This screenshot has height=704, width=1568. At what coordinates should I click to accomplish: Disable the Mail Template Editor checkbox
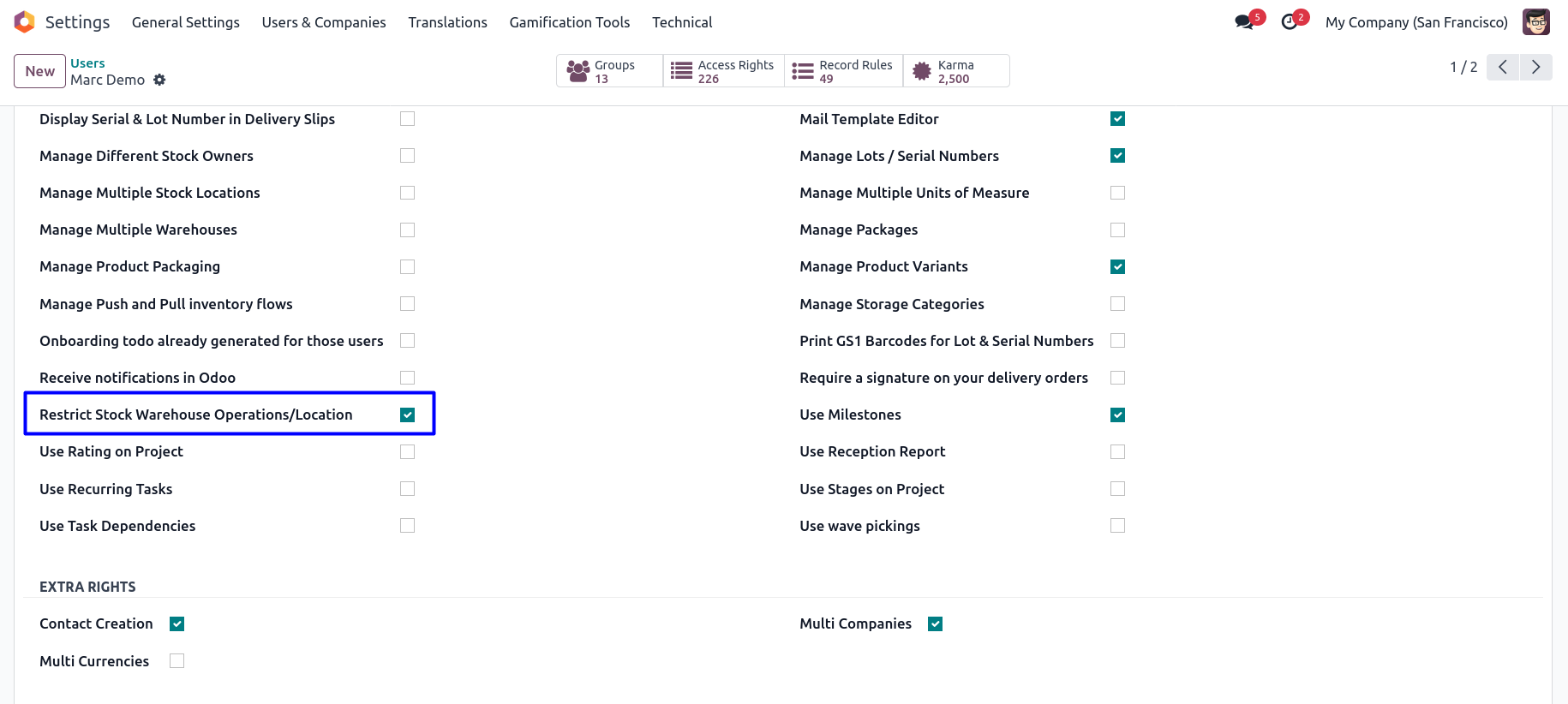pyautogui.click(x=1117, y=119)
